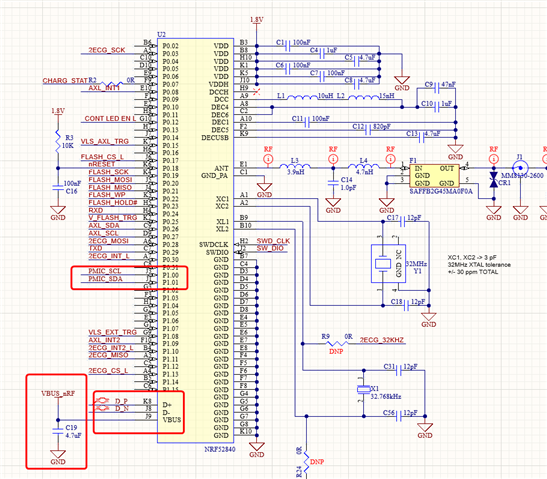The image size is (547, 479).
Task: Select resistor R24 DNP symbol
Action: (x=307, y=462)
